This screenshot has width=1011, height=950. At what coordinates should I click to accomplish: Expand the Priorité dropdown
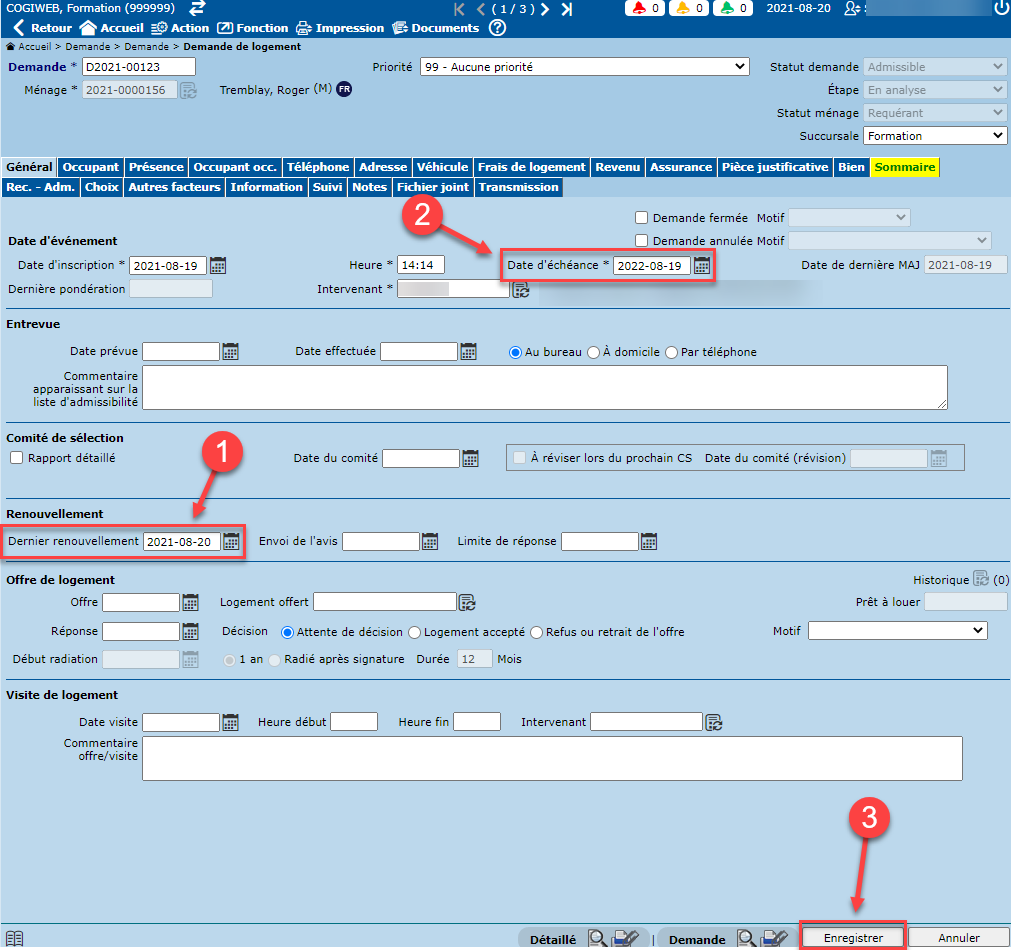coord(584,67)
